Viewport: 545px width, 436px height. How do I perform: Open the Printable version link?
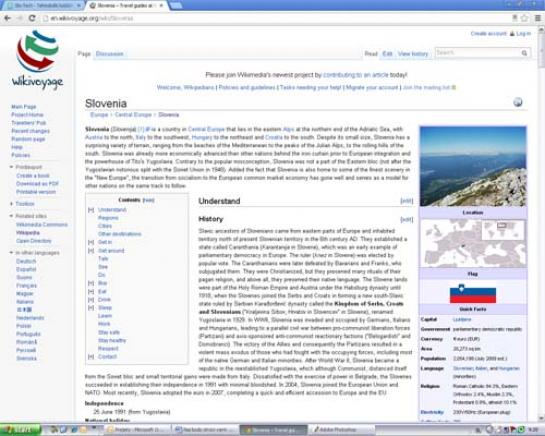click(36, 192)
